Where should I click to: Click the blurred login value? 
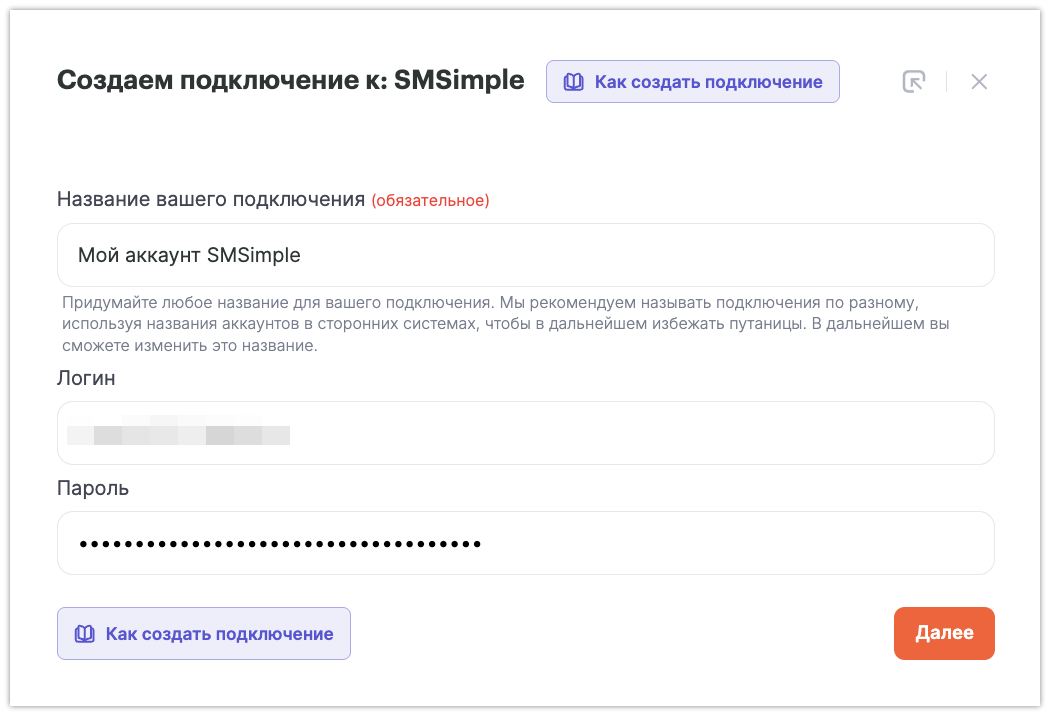tap(178, 434)
